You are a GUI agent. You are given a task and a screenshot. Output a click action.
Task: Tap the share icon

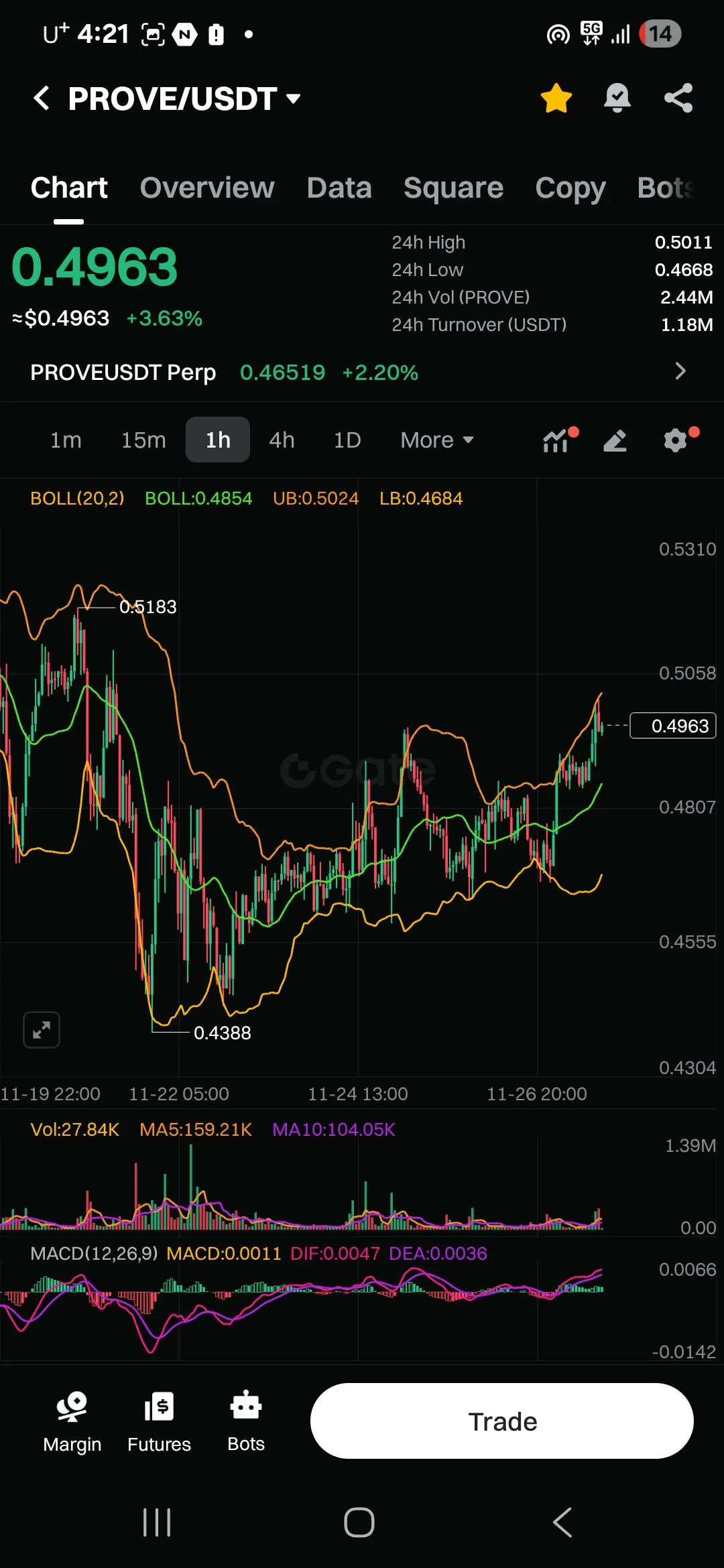click(678, 99)
